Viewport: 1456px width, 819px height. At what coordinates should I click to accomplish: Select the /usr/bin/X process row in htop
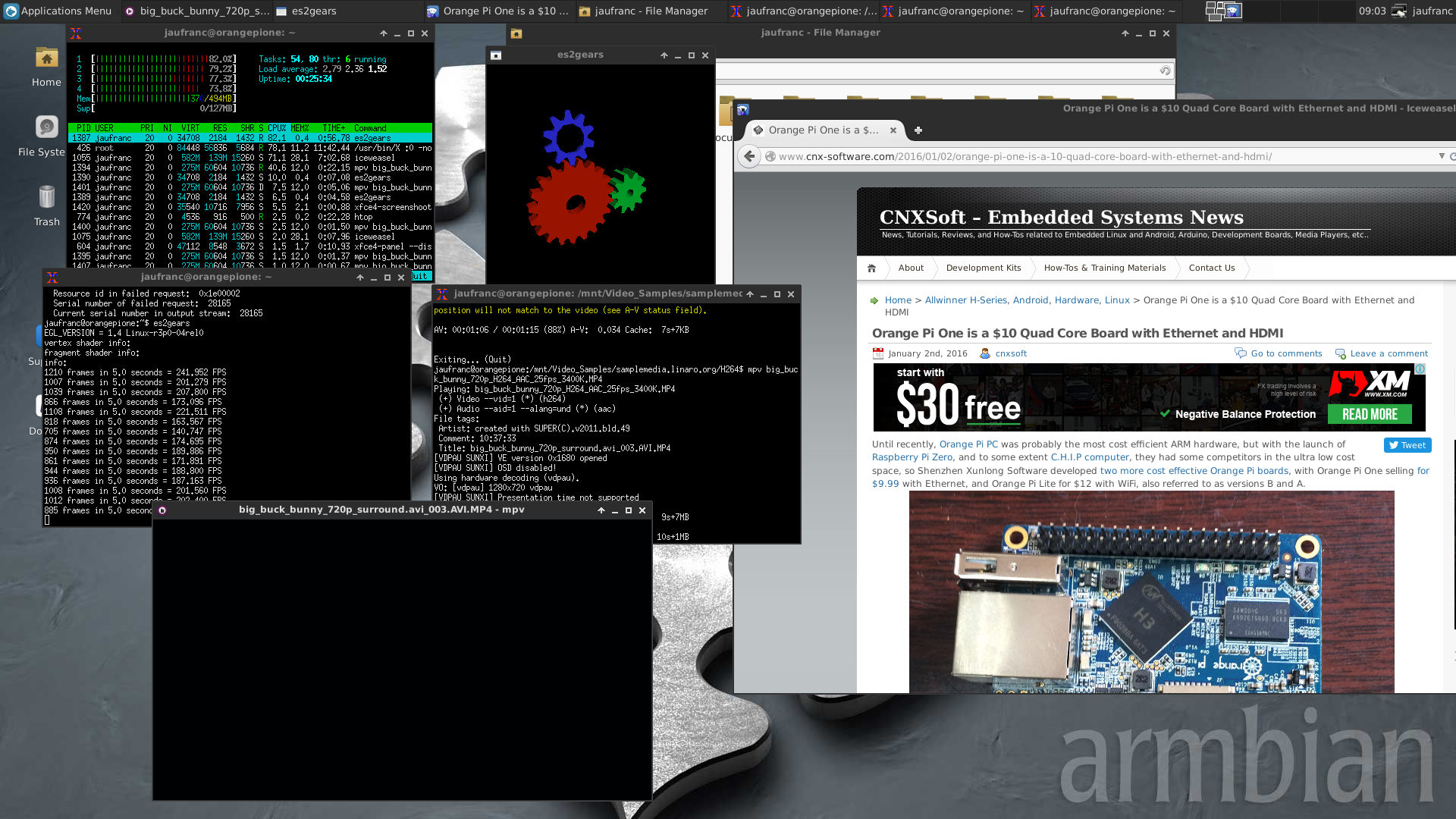251,148
